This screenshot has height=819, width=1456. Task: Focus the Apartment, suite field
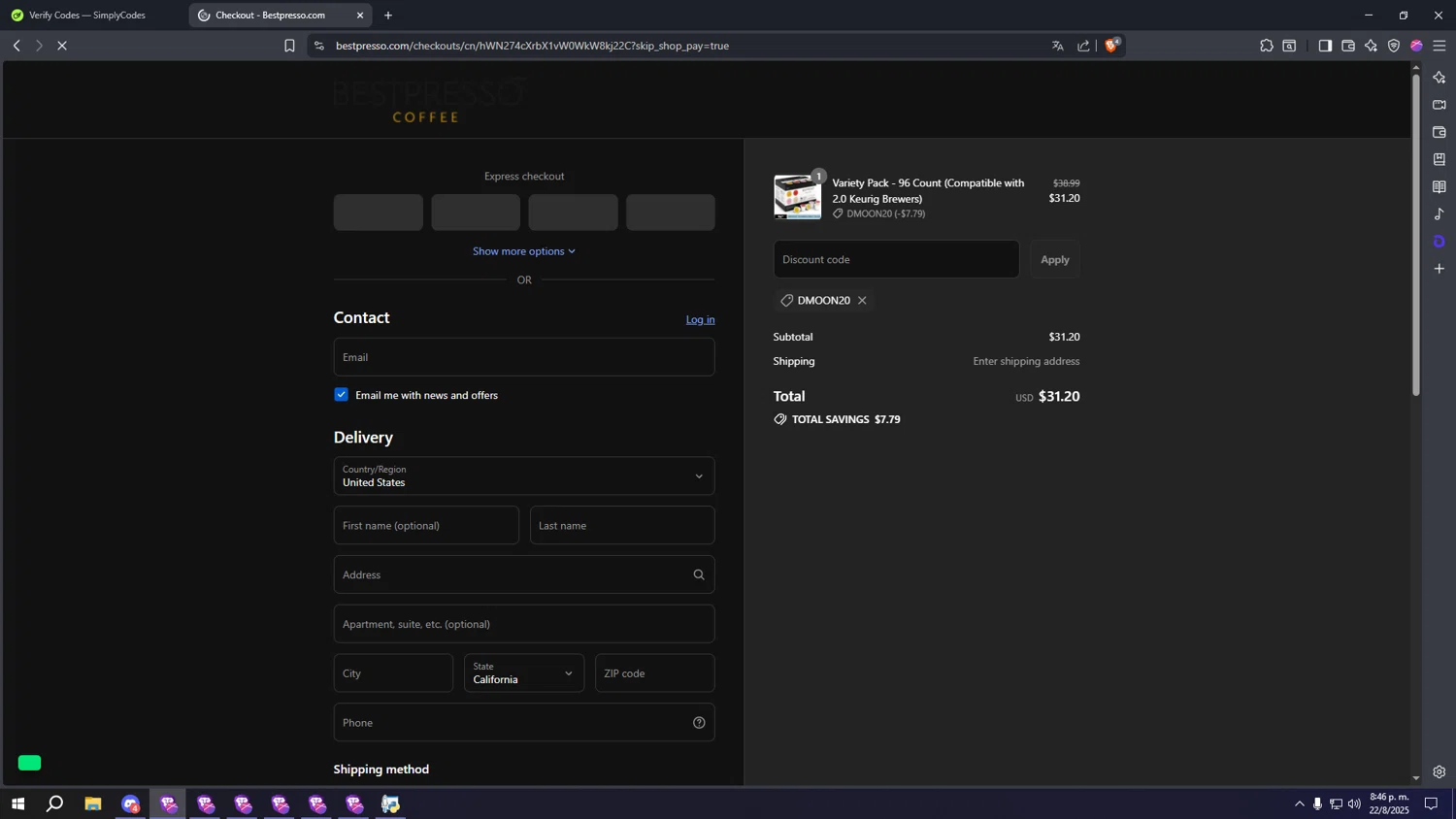click(x=524, y=624)
